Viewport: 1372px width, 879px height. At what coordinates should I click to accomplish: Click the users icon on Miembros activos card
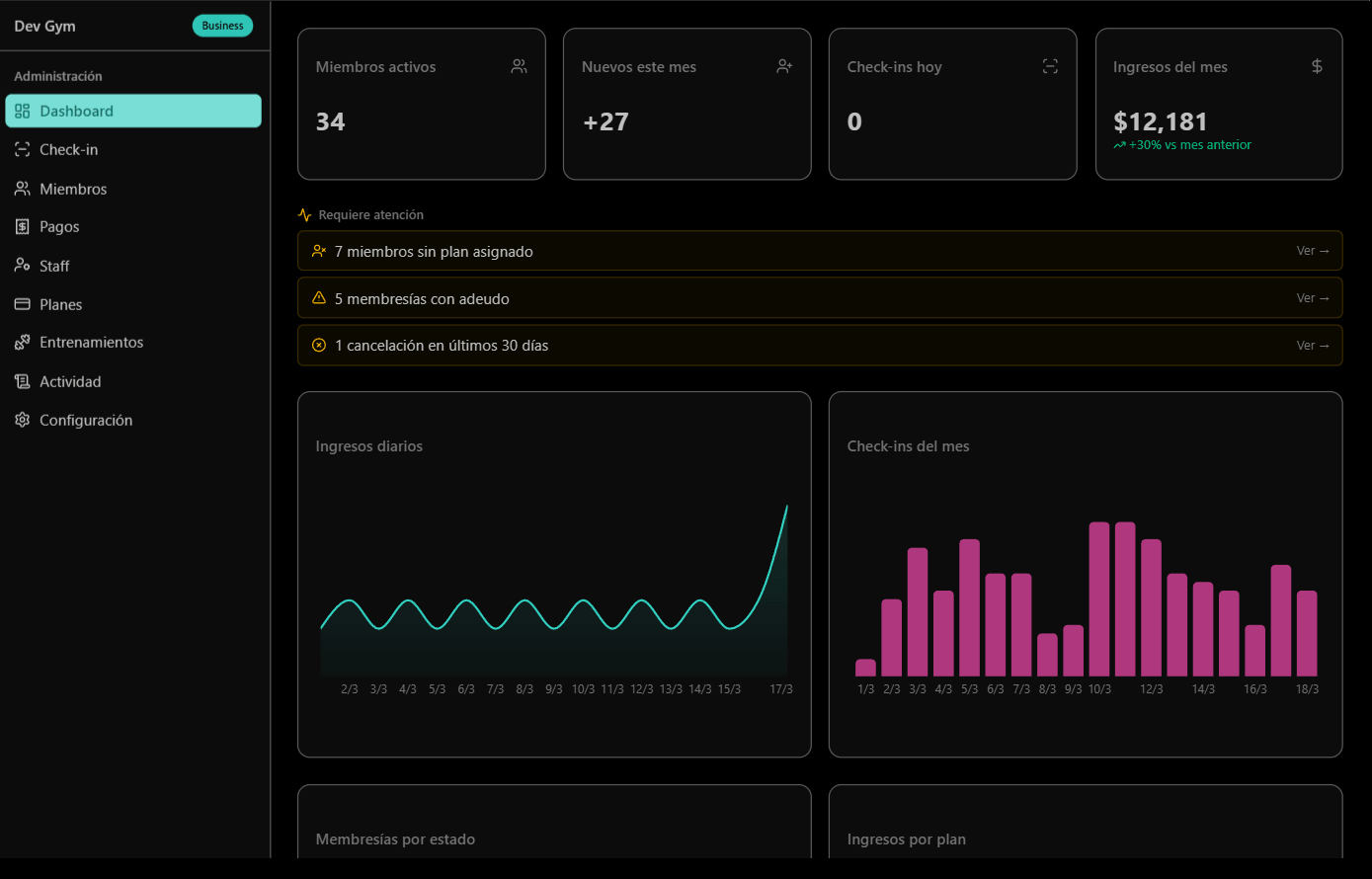click(519, 65)
